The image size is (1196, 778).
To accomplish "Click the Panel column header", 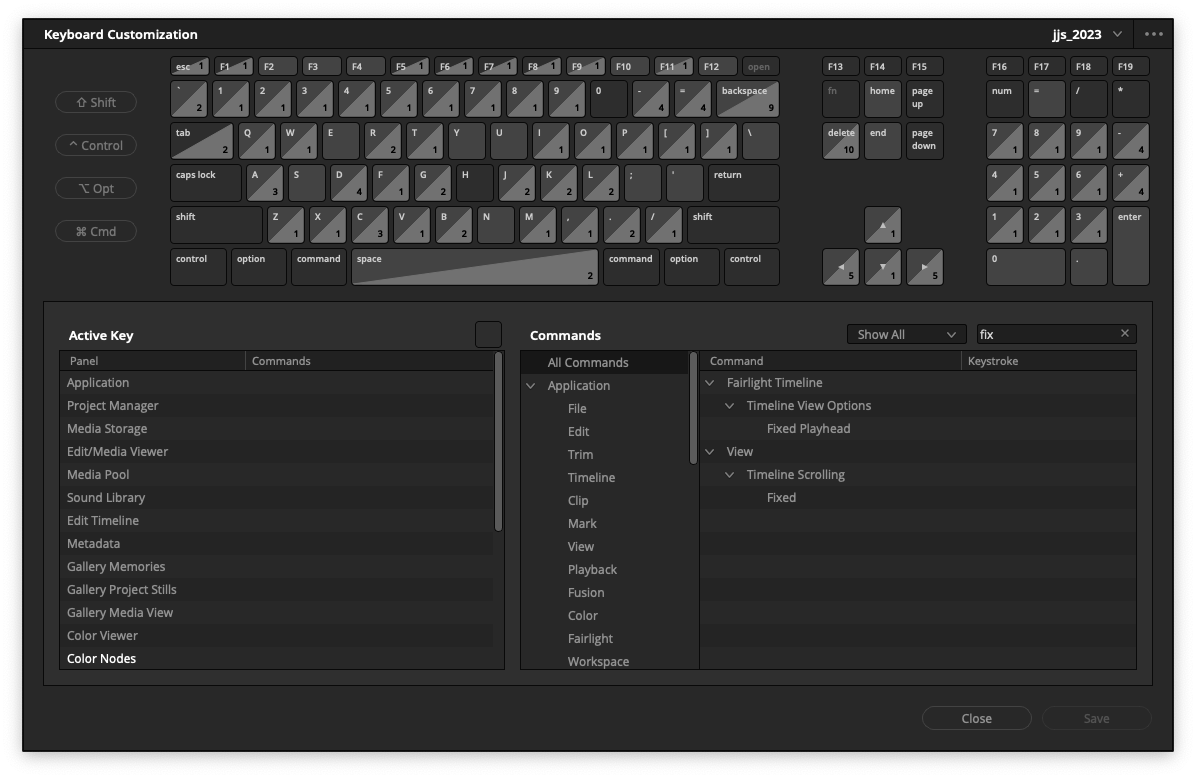I will coord(153,361).
